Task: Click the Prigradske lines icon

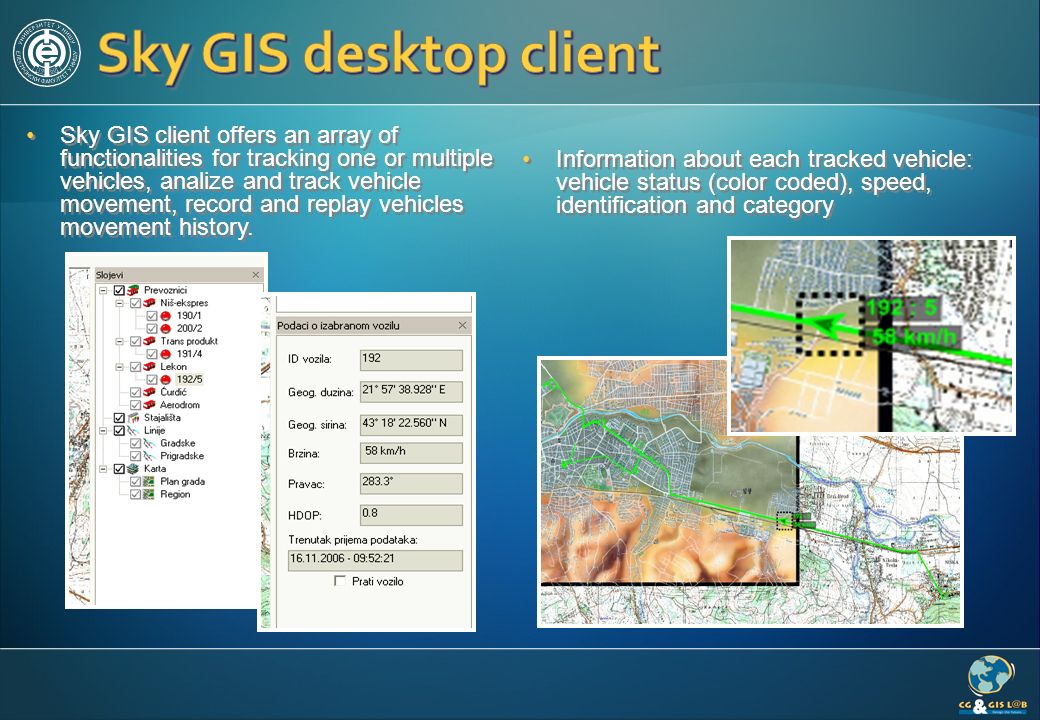Action: [x=149, y=456]
